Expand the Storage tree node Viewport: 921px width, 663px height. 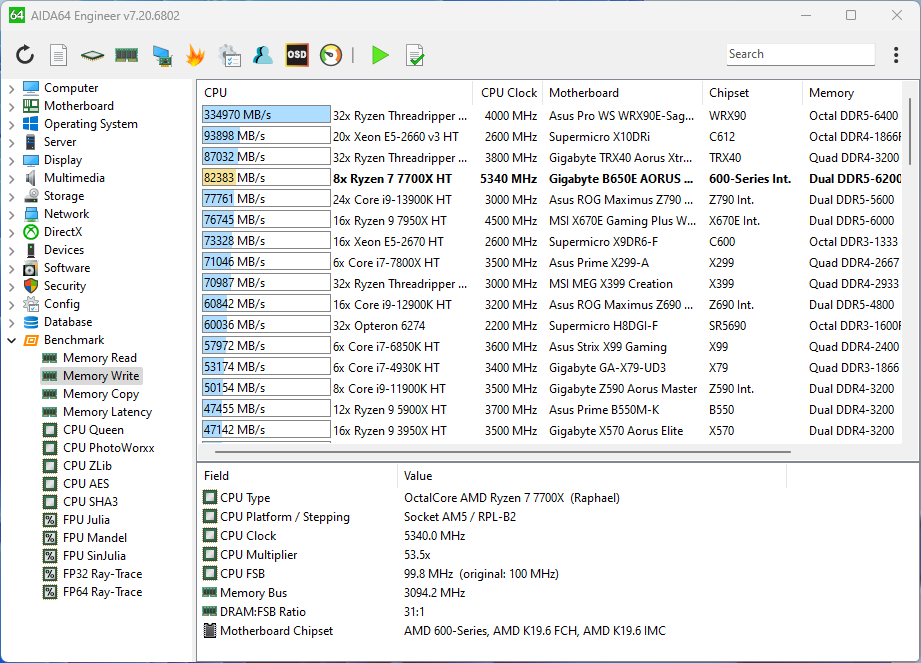(12, 197)
